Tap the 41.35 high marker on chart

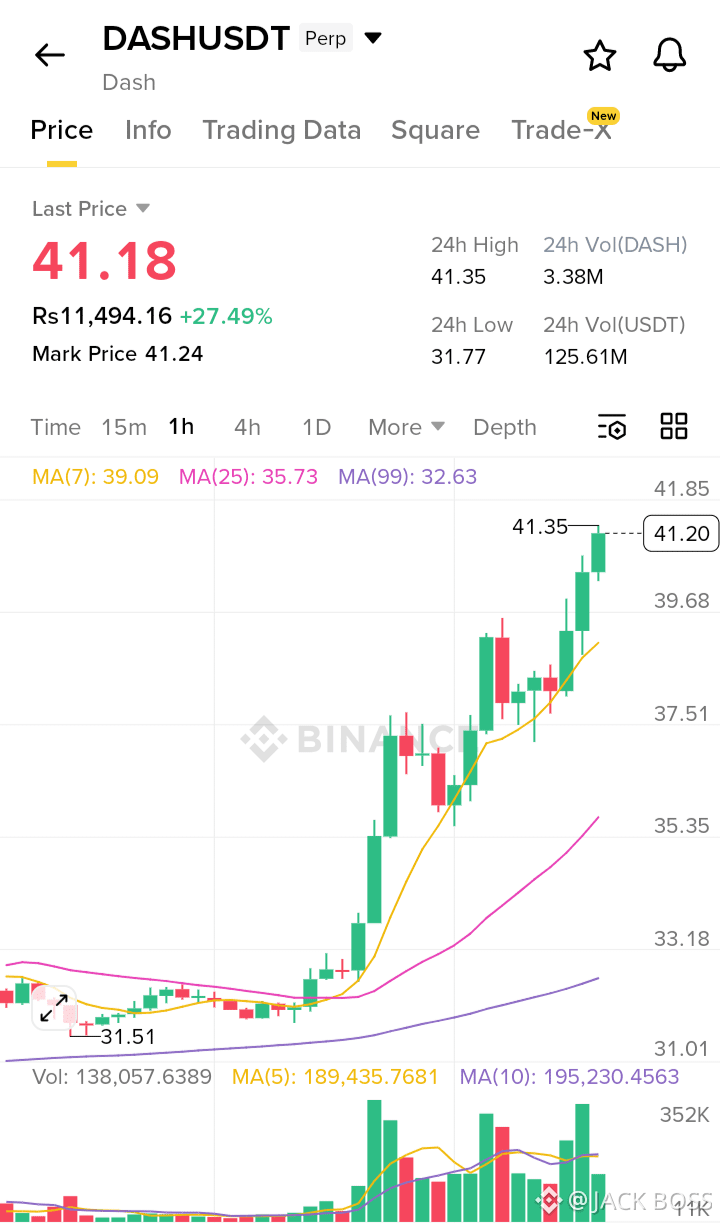click(x=540, y=526)
